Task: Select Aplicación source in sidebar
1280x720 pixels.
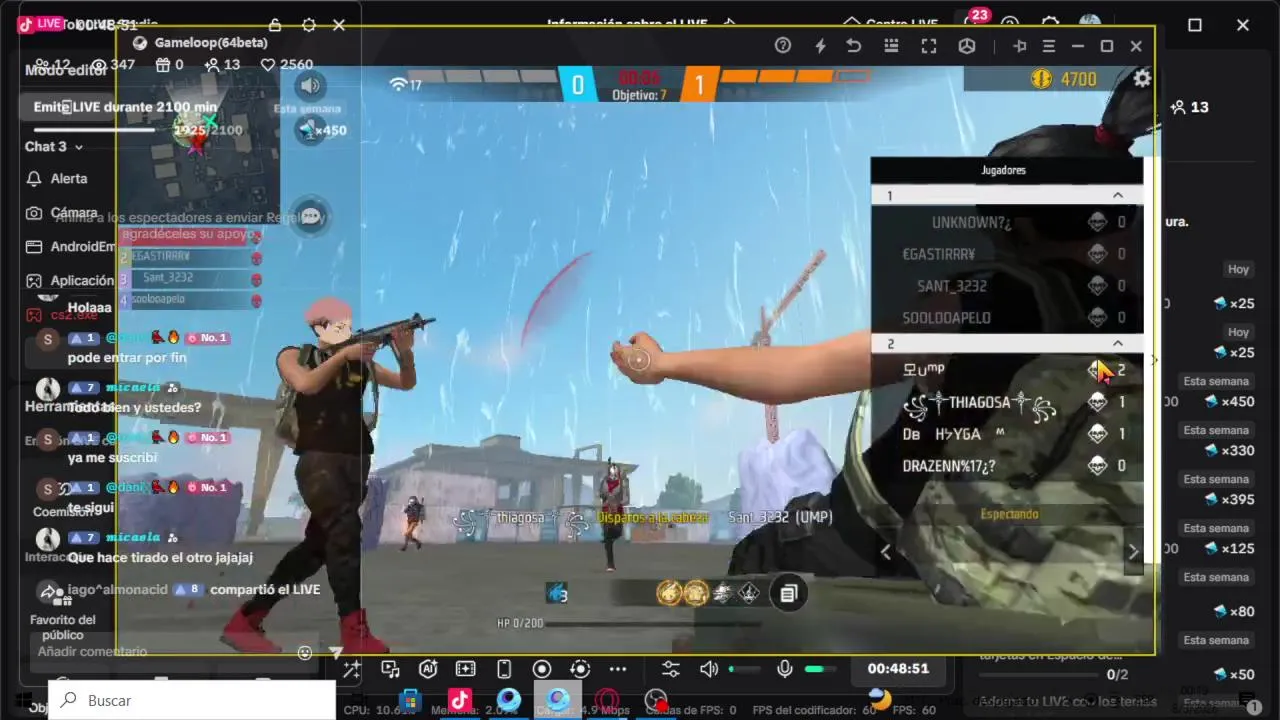Action: [x=70, y=280]
